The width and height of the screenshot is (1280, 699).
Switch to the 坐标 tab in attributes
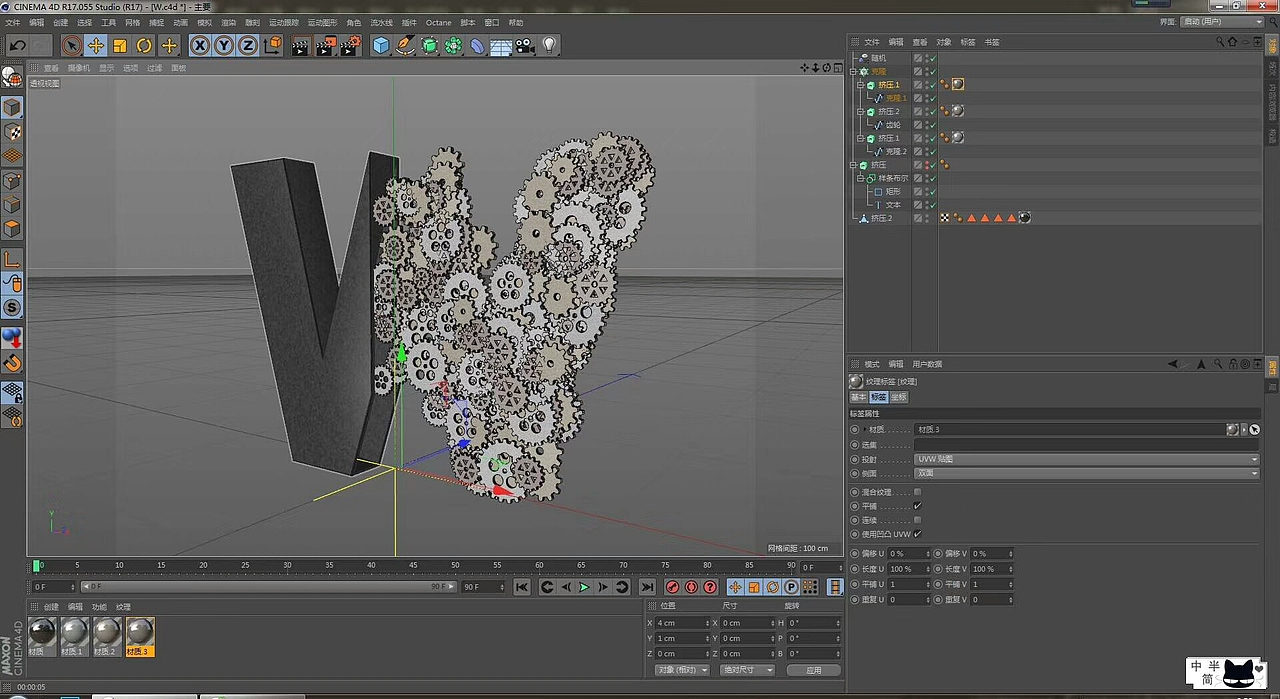[898, 397]
